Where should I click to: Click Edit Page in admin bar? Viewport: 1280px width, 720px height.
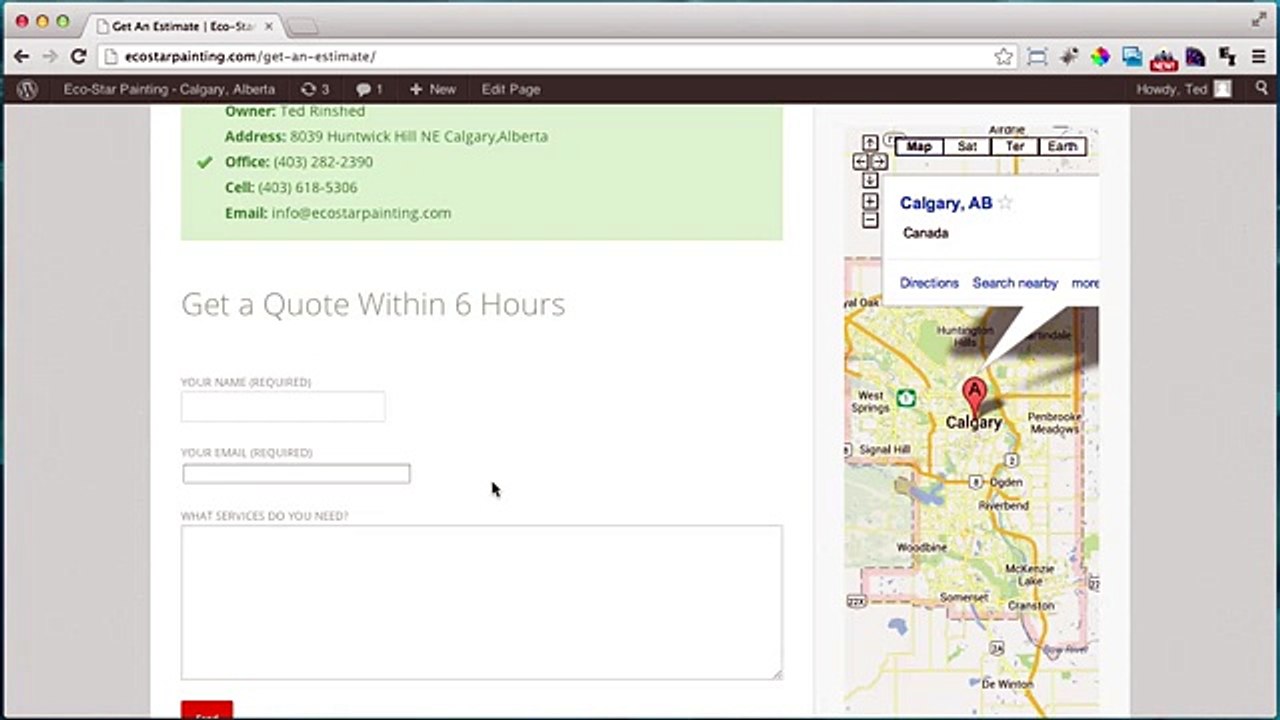(x=511, y=89)
